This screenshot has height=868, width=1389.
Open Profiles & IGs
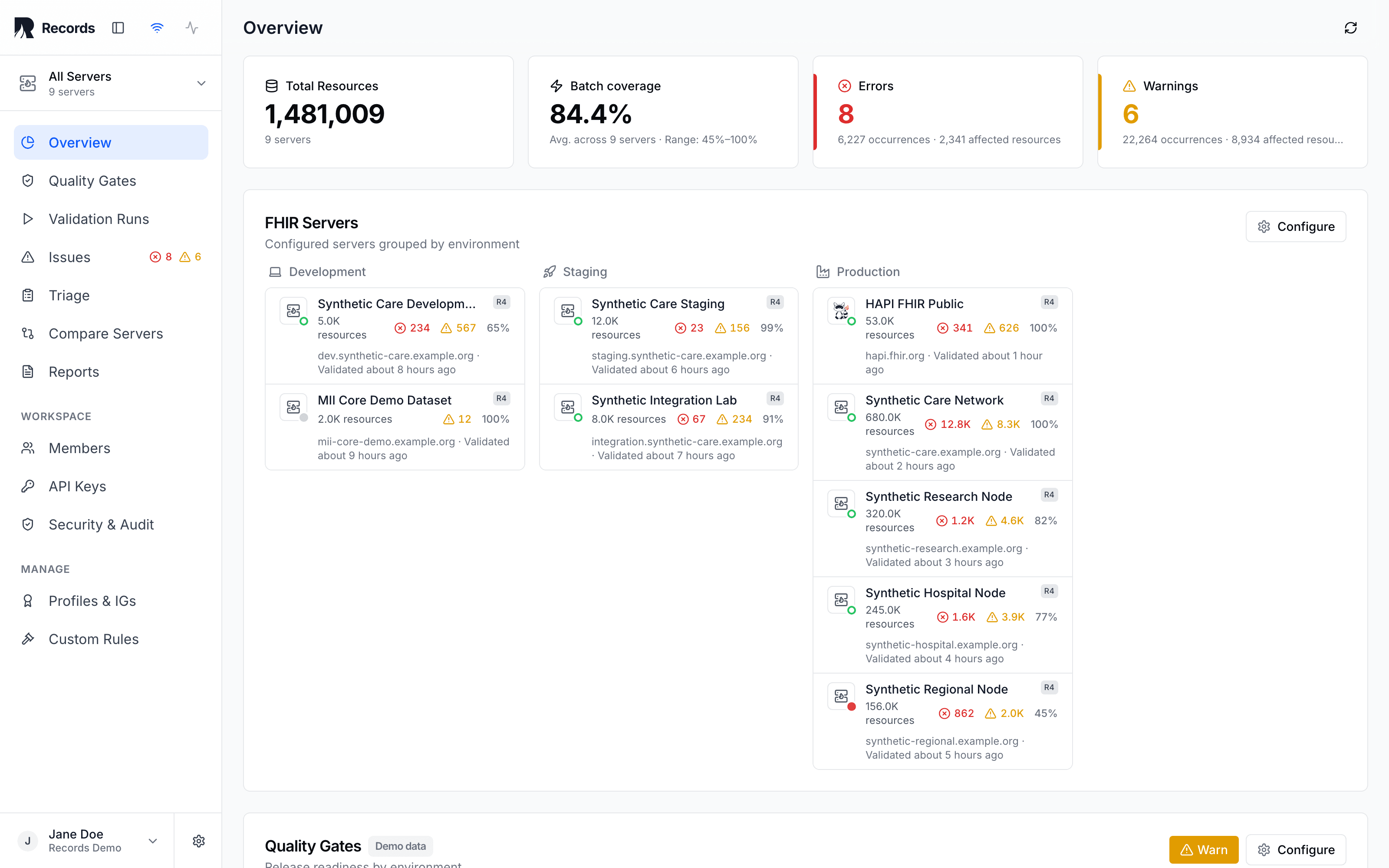coord(111,601)
